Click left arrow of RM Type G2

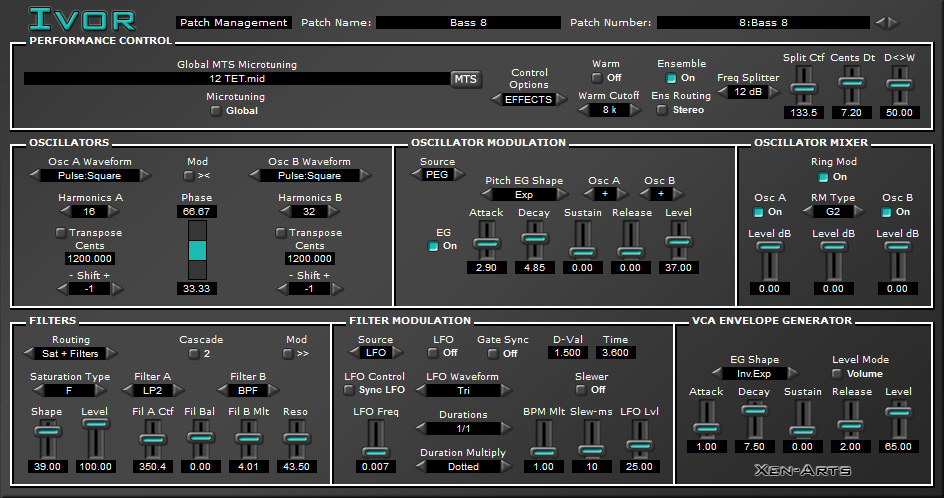[x=809, y=212]
